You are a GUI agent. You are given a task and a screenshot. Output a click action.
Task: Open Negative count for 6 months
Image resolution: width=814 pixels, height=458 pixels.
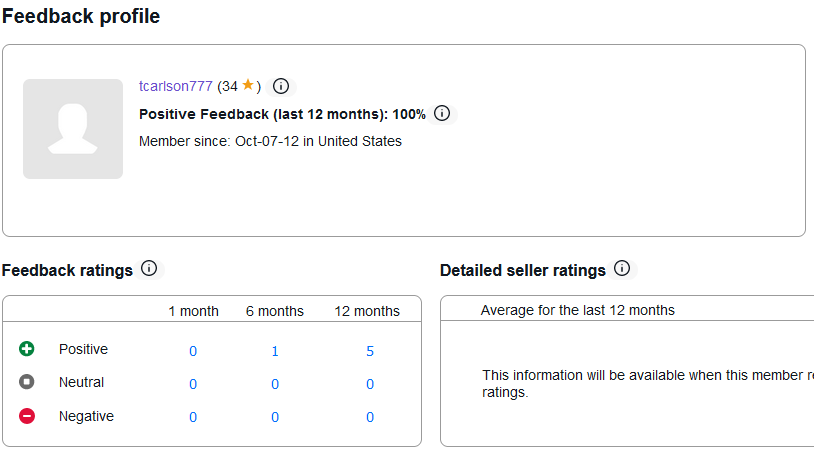click(275, 417)
